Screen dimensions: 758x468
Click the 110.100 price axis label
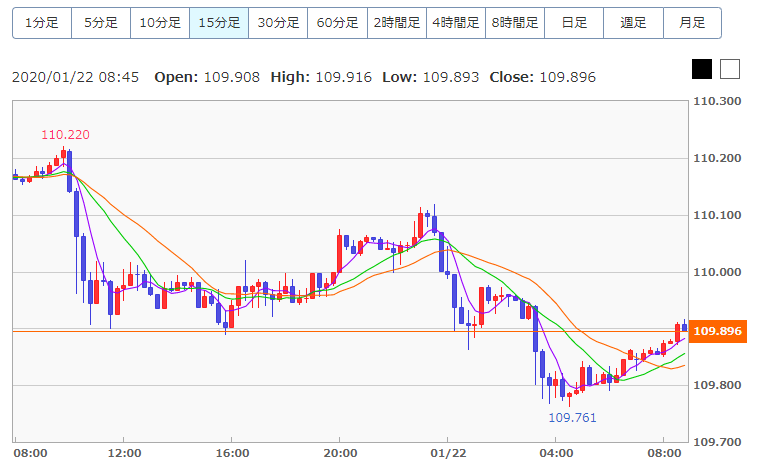click(x=717, y=215)
